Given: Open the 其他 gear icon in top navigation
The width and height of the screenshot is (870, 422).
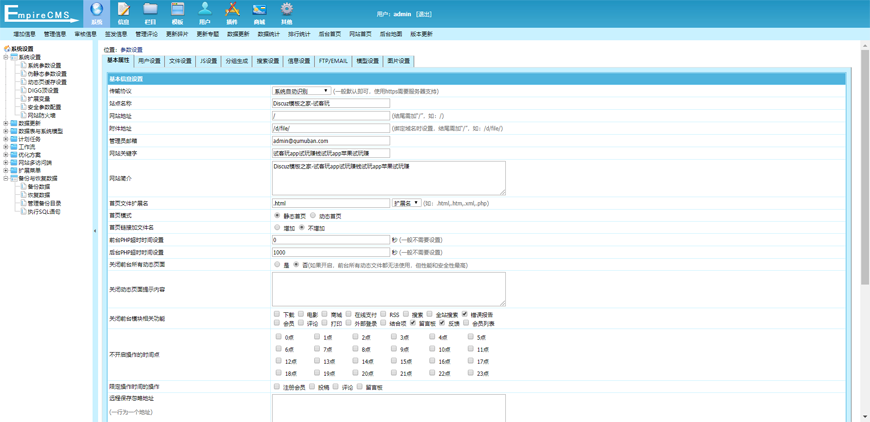Looking at the screenshot, I should 286,9.
